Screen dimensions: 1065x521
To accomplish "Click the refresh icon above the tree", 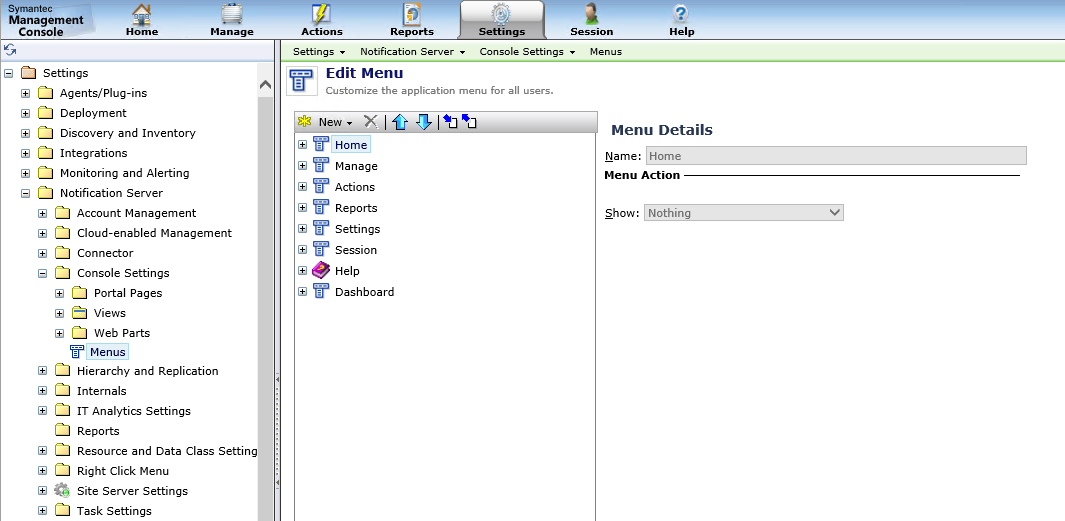I will [10, 50].
